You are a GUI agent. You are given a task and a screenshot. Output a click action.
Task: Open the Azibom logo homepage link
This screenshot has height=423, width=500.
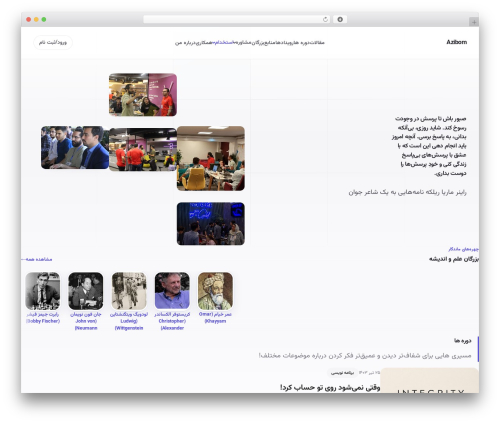(457, 42)
